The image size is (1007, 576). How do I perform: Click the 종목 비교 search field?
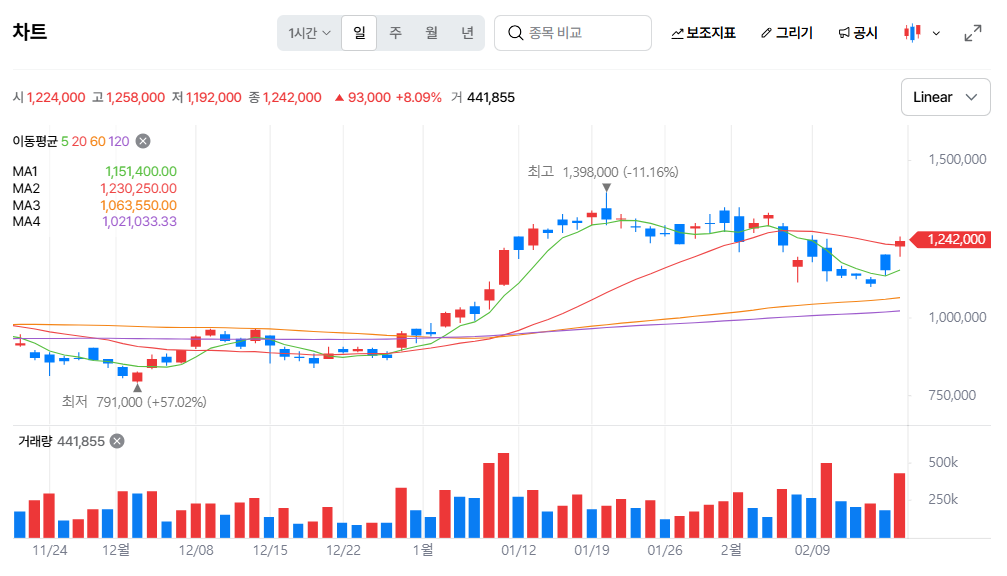click(x=573, y=33)
